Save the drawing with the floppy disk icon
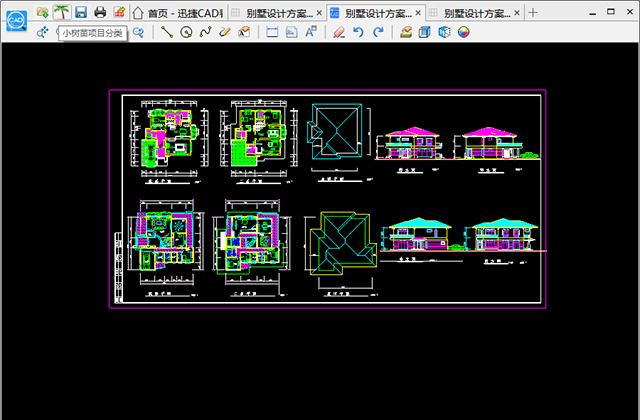 pos(80,12)
